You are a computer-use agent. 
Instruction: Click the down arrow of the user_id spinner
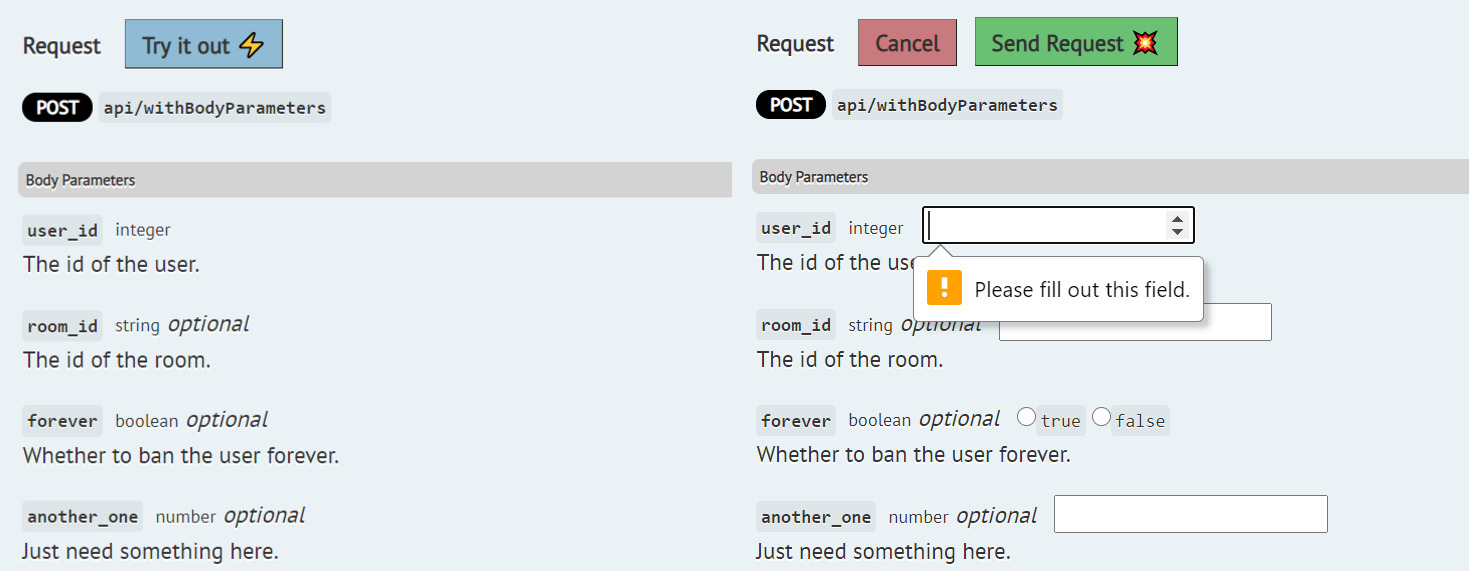pos(1177,232)
